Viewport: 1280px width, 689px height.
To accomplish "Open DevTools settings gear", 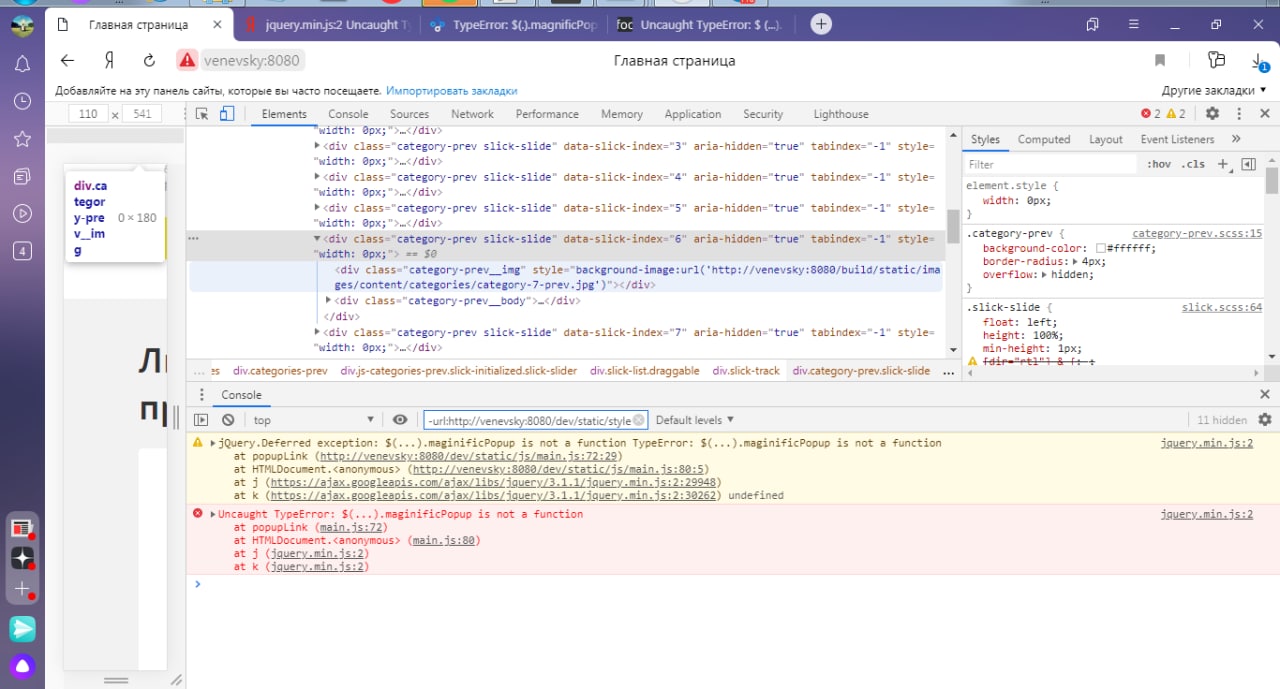I will [1212, 114].
